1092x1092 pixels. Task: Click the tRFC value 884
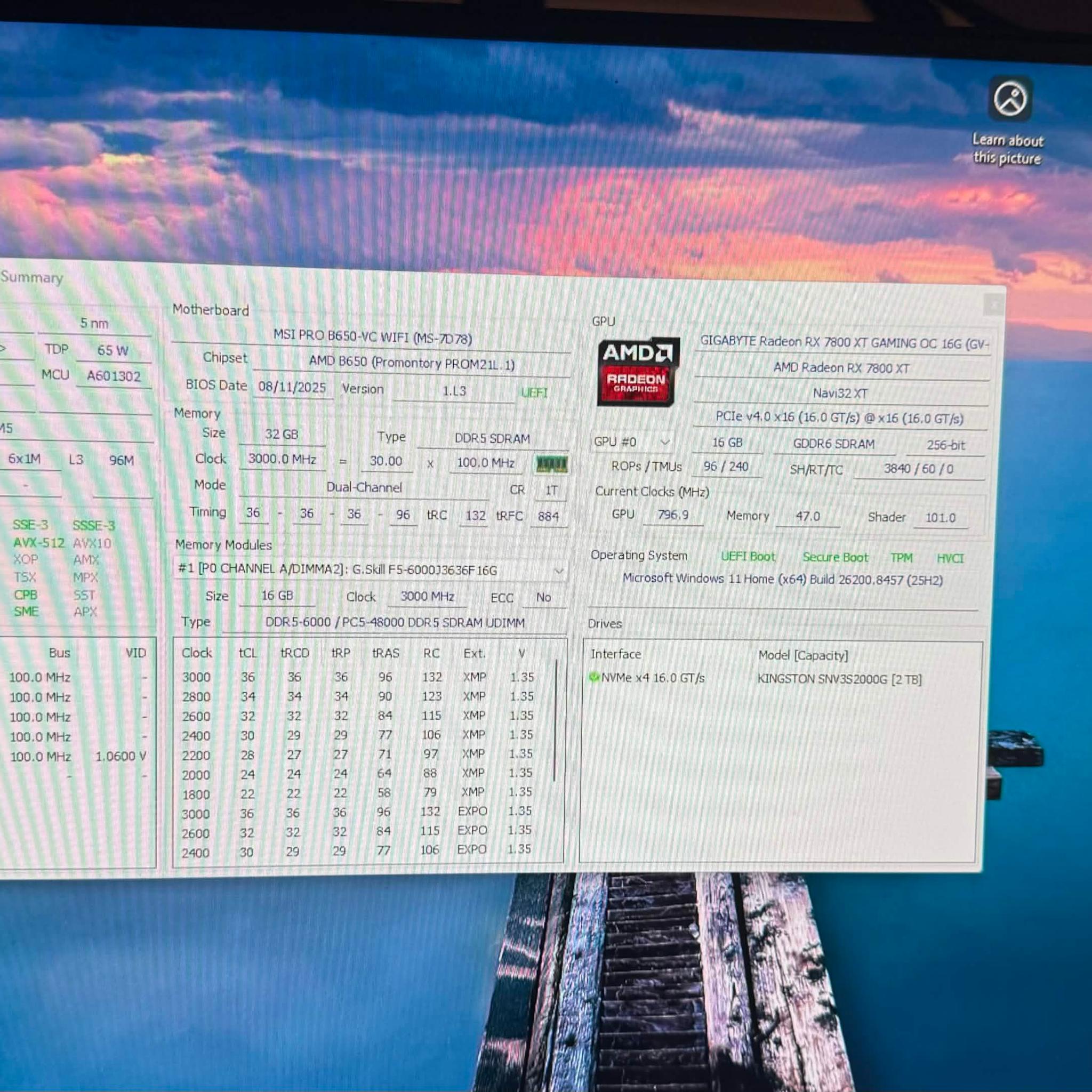coord(548,516)
